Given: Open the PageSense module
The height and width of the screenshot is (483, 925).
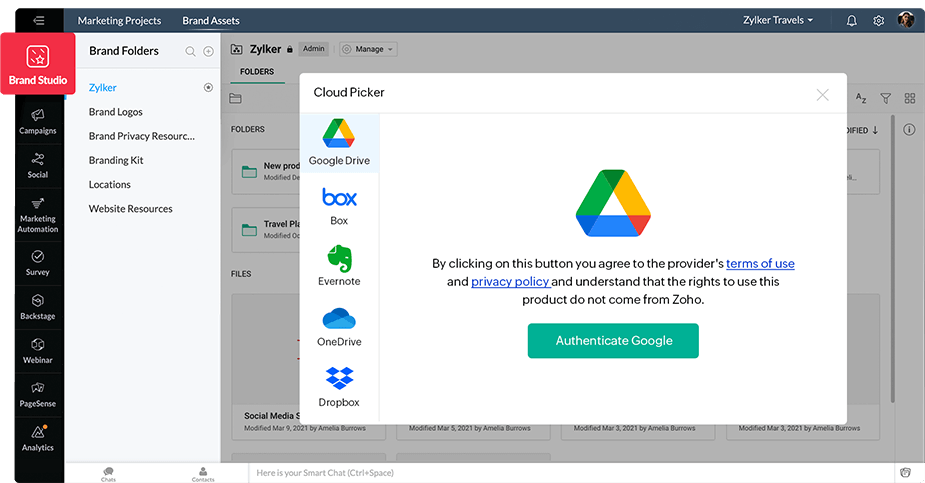Looking at the screenshot, I should (x=38, y=395).
